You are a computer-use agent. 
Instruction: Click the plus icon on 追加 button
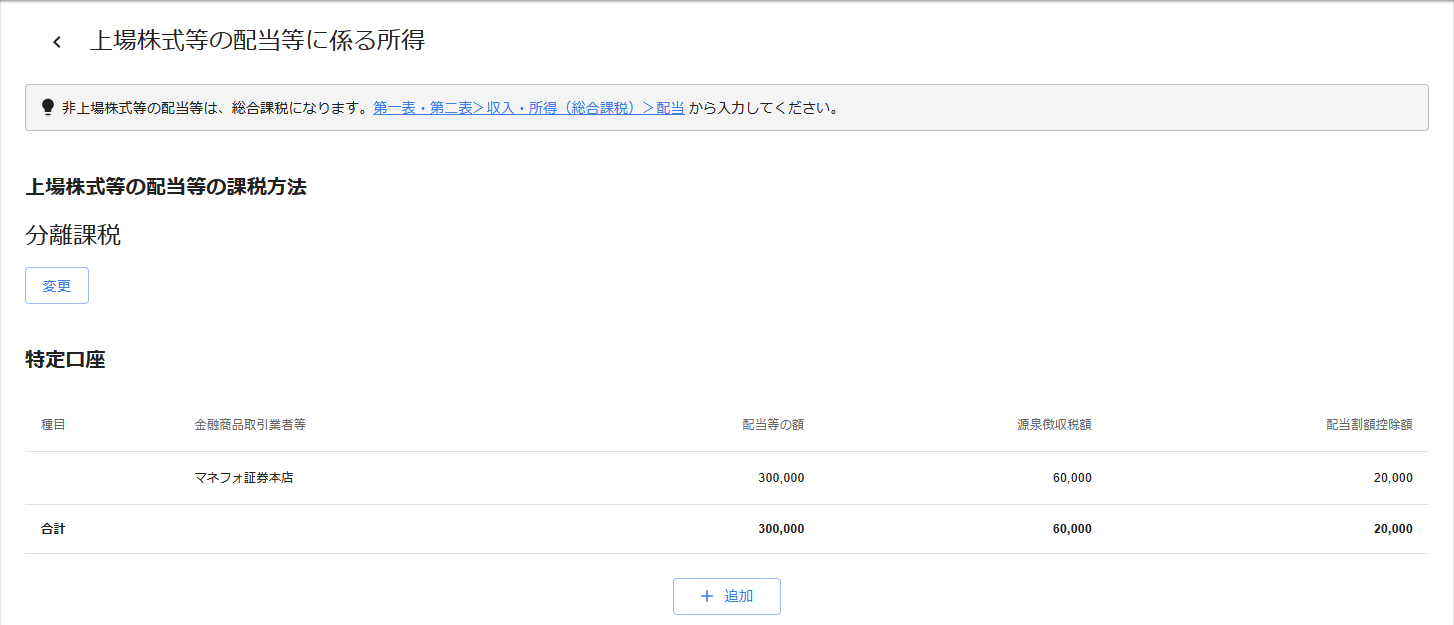tap(707, 596)
